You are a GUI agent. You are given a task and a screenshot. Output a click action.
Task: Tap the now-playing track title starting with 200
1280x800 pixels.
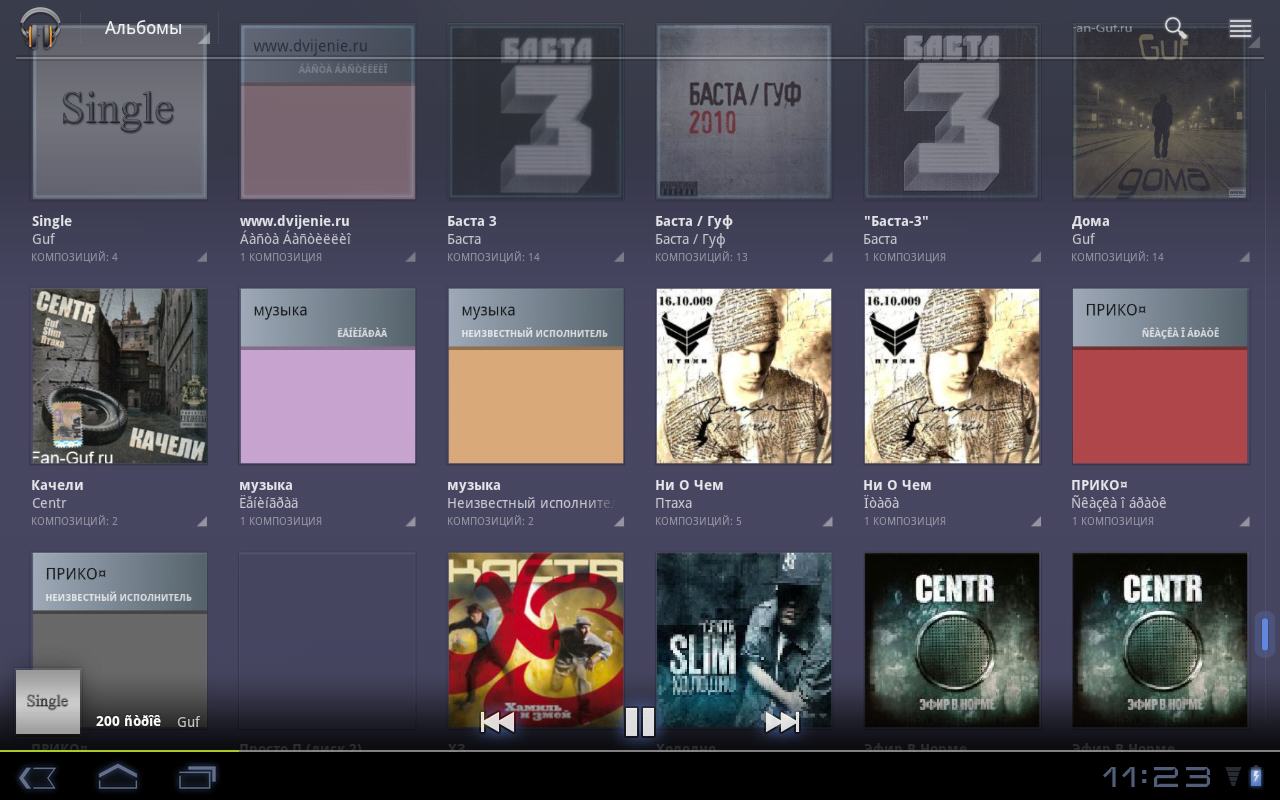(x=128, y=722)
